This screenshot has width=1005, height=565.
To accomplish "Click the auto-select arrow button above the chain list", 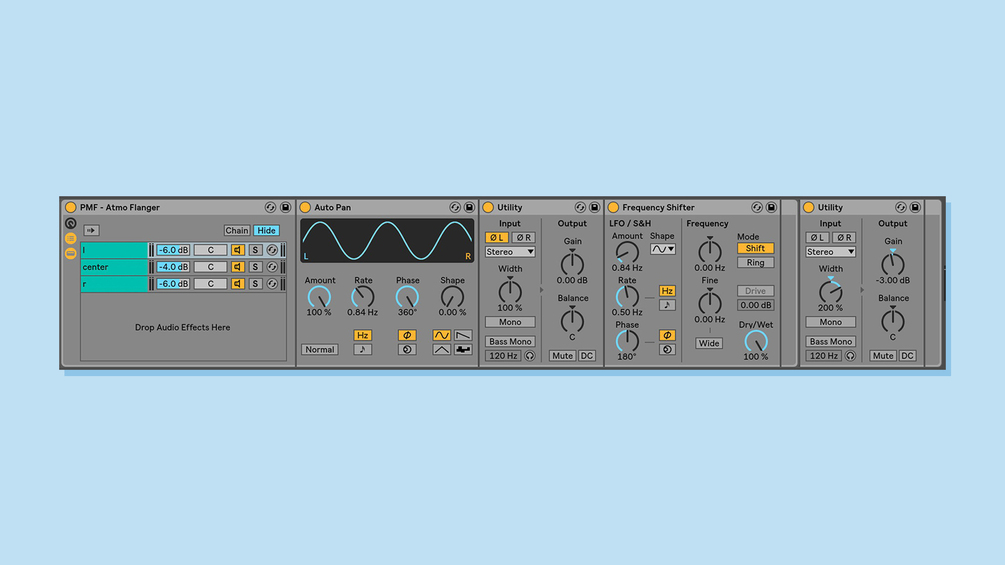I will (91, 231).
